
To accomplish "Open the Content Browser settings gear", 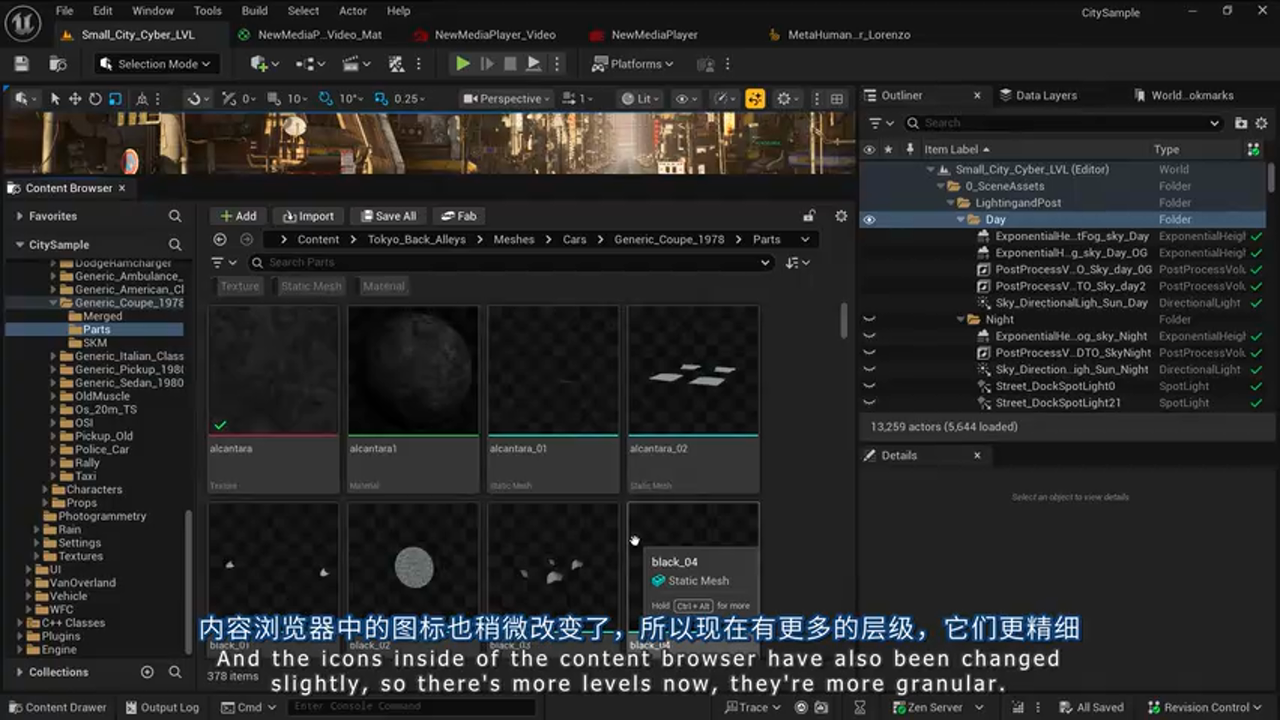I will point(841,216).
